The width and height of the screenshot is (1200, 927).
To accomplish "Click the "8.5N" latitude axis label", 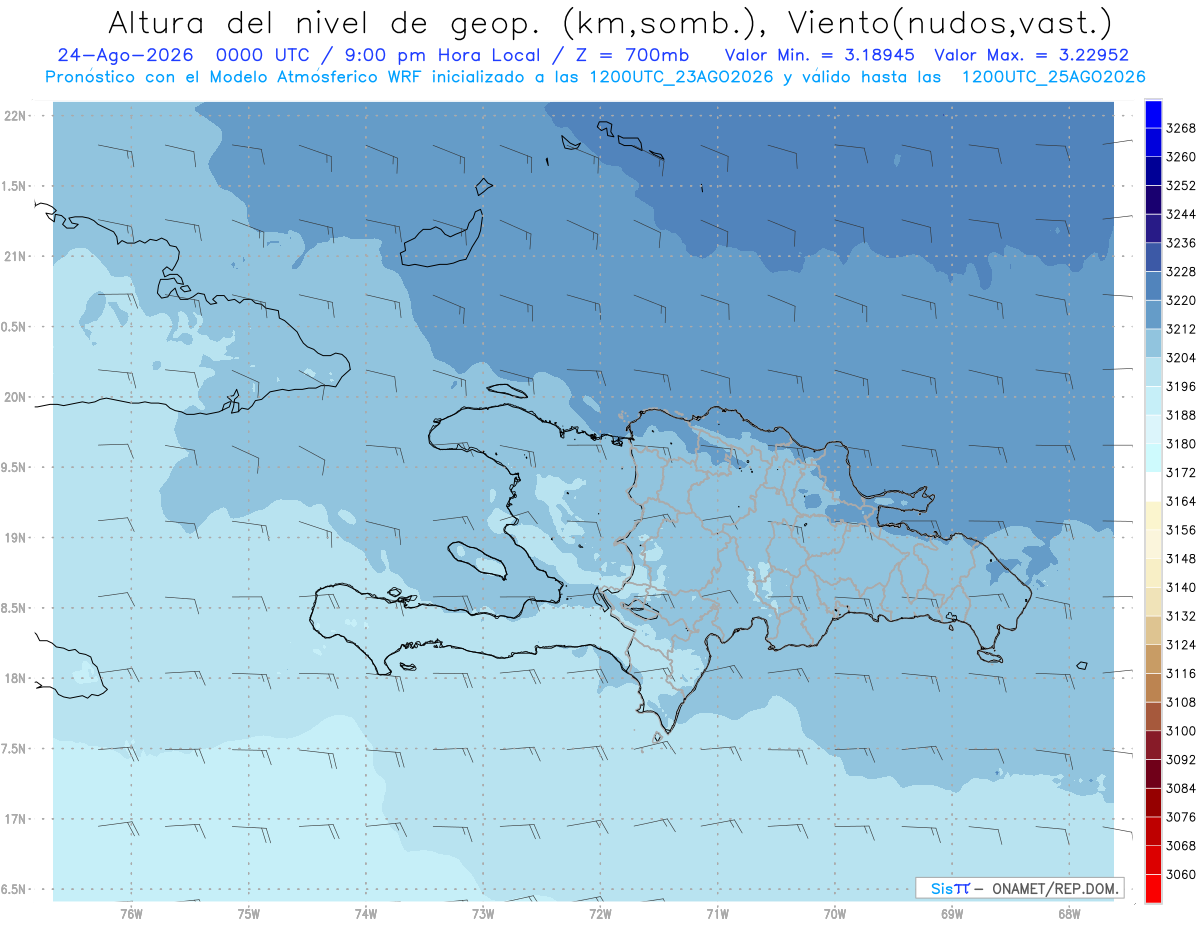I will tap(15, 608).
